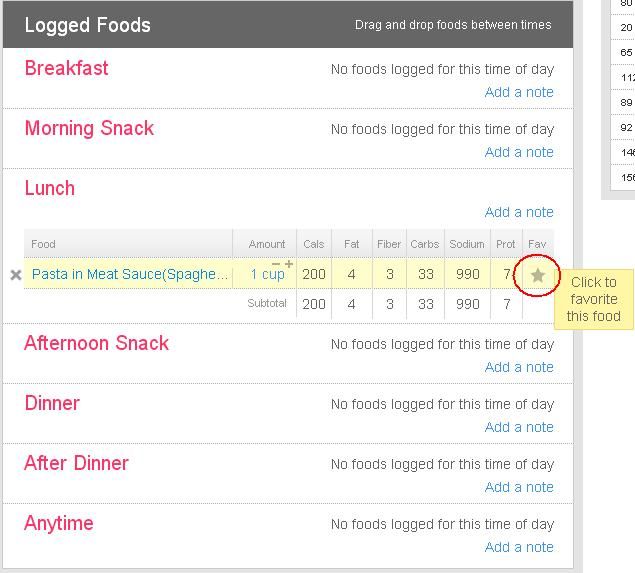Add a note to Breakfast
The image size is (635, 573).
click(519, 92)
